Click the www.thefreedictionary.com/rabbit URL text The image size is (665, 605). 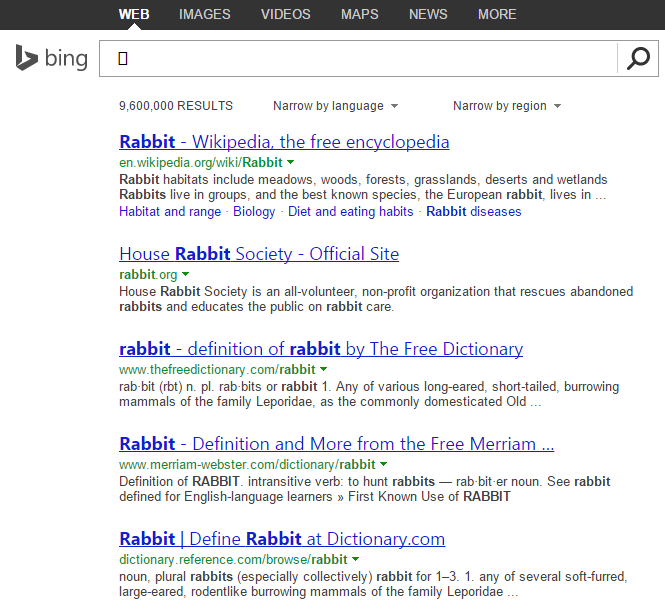click(x=217, y=369)
